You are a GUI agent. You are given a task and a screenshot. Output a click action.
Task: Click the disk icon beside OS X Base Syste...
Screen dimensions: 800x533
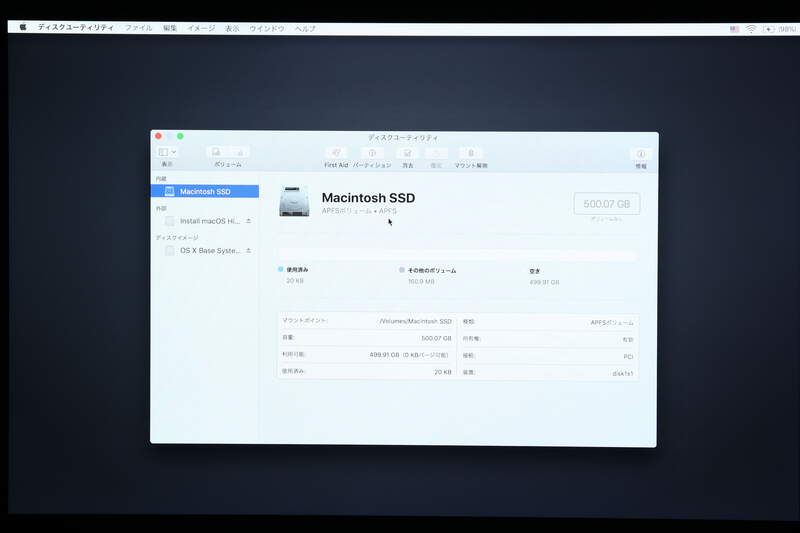pos(169,250)
